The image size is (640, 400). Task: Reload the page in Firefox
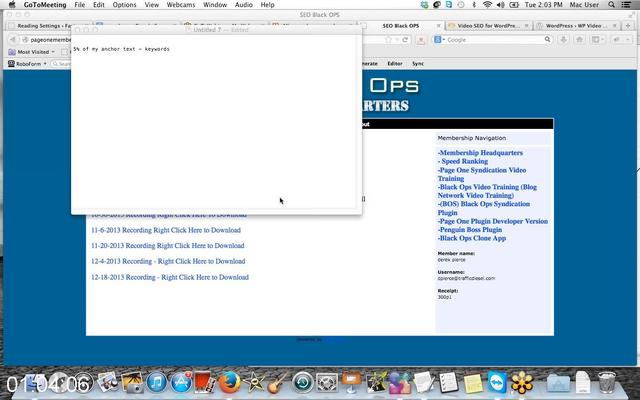(405, 40)
